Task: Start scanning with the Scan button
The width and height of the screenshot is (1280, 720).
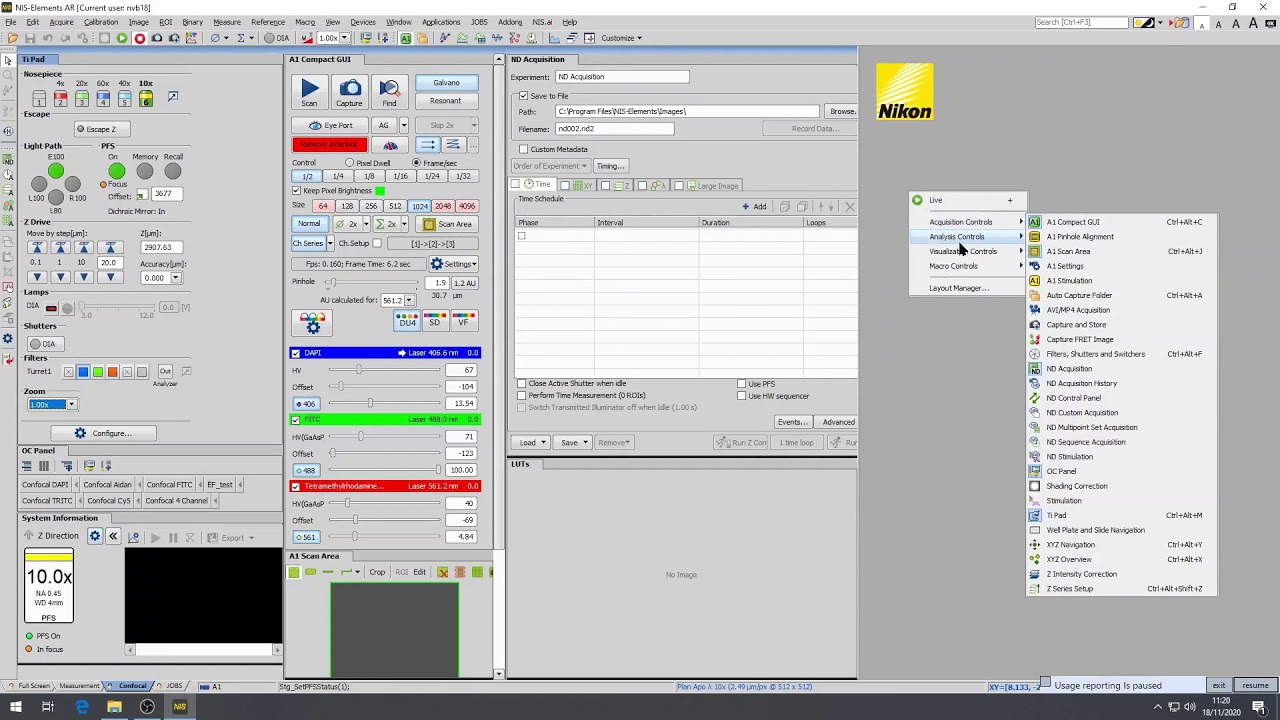Action: 310,92
